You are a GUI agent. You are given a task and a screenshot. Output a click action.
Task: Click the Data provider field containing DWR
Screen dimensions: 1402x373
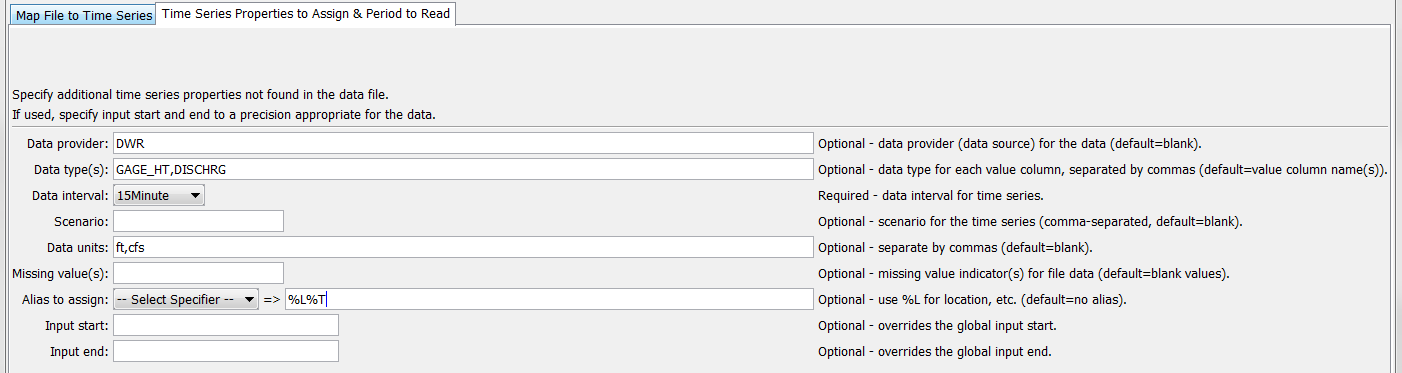click(464, 143)
